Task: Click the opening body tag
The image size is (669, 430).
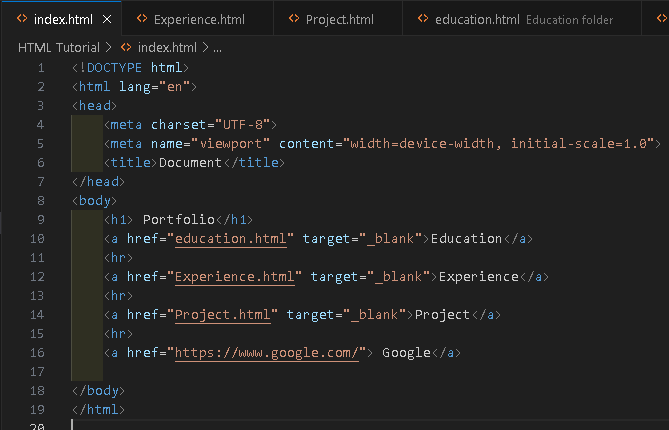Action: pyautogui.click(x=94, y=200)
